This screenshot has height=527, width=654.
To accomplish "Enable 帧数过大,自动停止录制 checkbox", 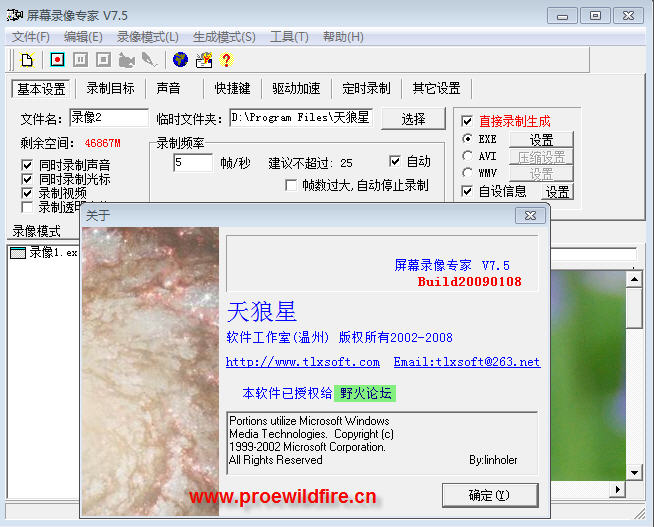I will tap(292, 185).
